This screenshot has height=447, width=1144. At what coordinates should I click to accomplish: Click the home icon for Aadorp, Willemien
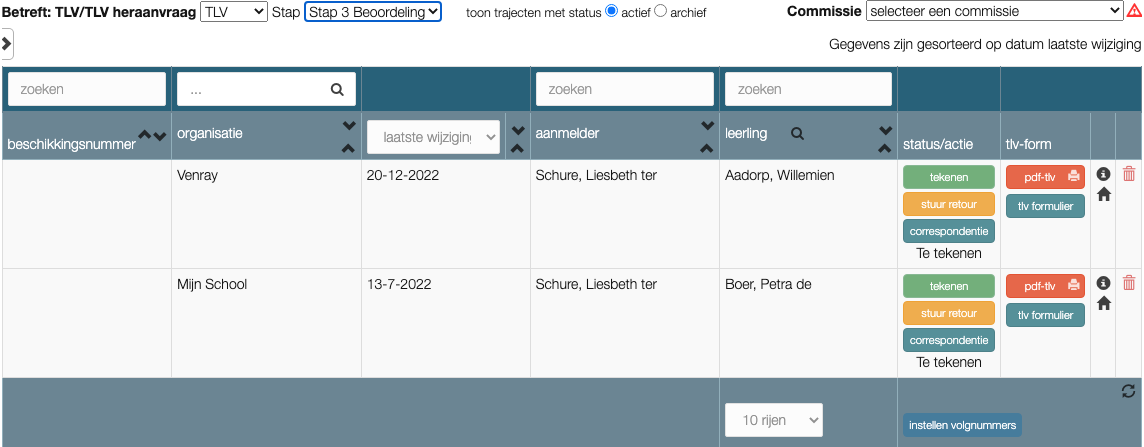click(1104, 194)
